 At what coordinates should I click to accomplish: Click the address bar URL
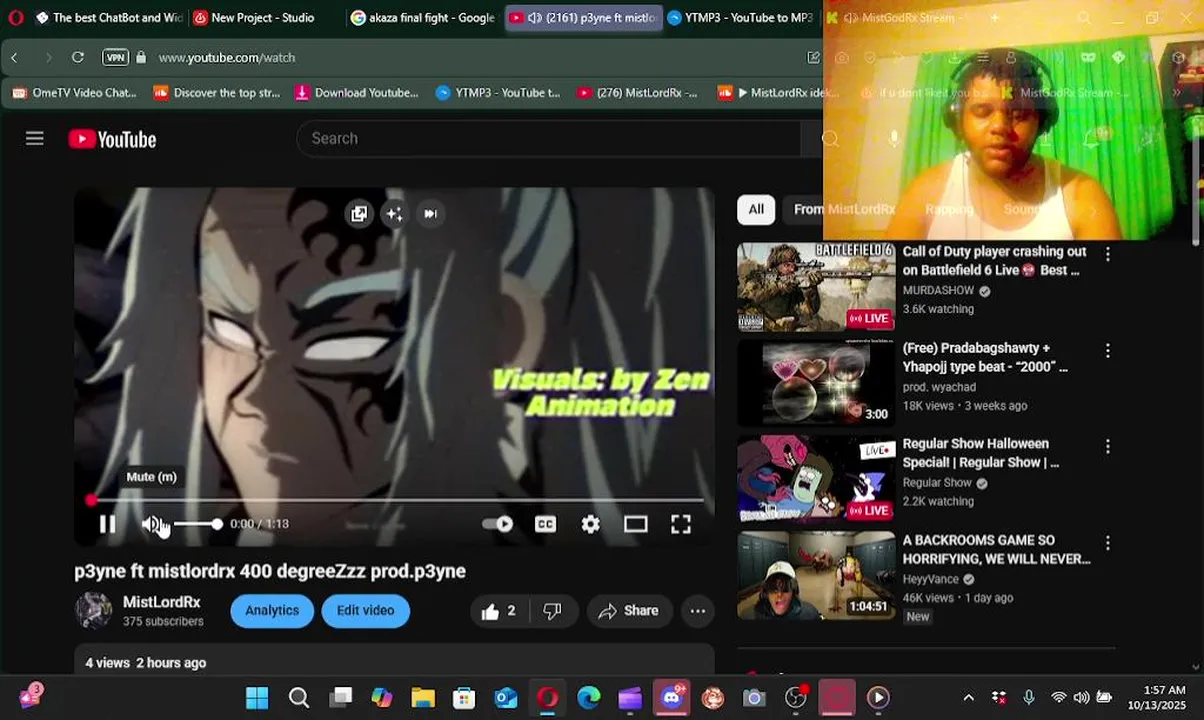pyautogui.click(x=227, y=58)
